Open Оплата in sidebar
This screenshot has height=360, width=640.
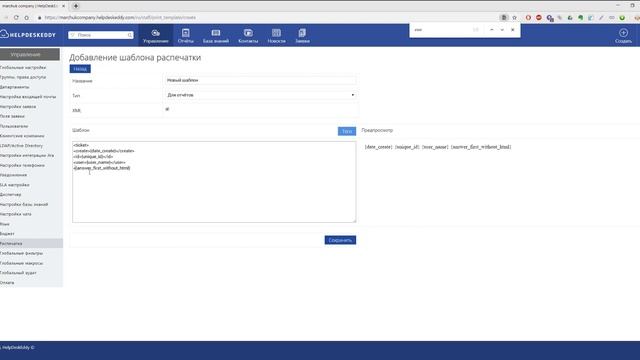(7, 283)
